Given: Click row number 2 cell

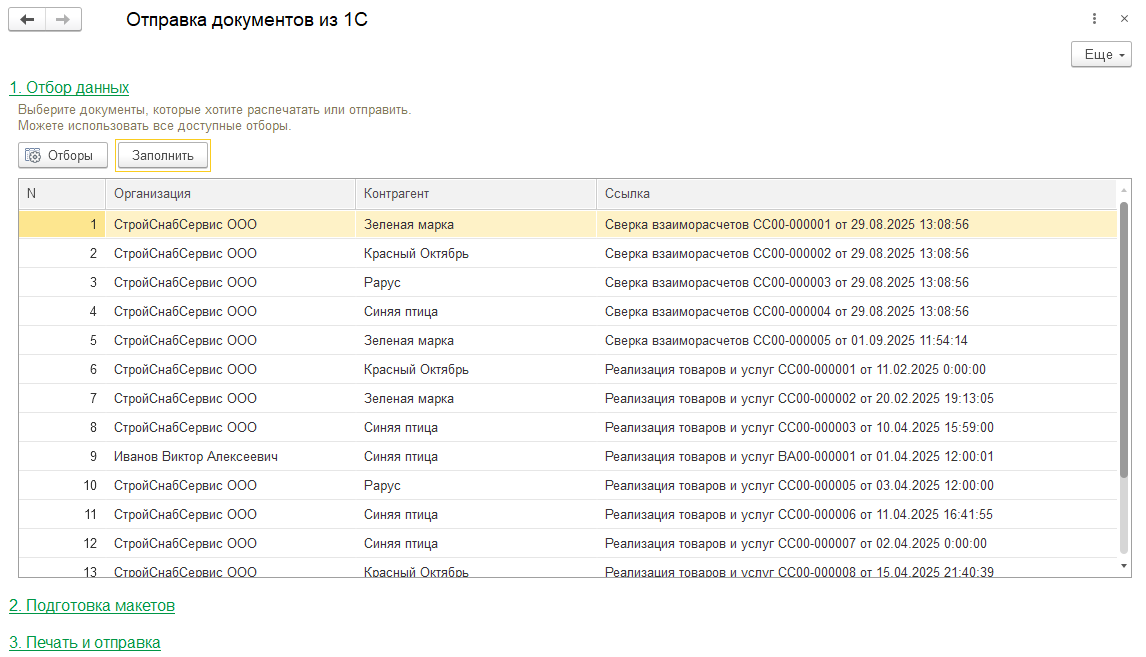Looking at the screenshot, I should [62, 254].
